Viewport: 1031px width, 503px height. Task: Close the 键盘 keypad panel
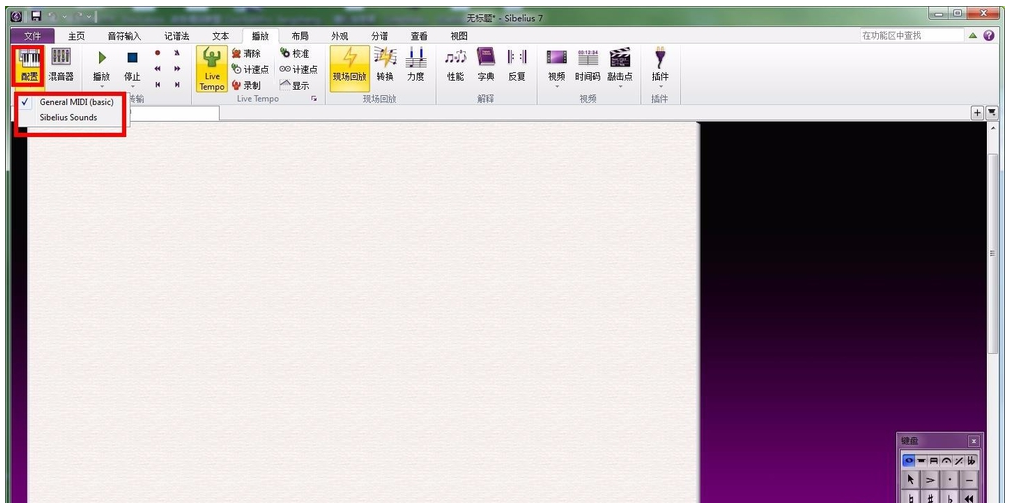point(974,441)
